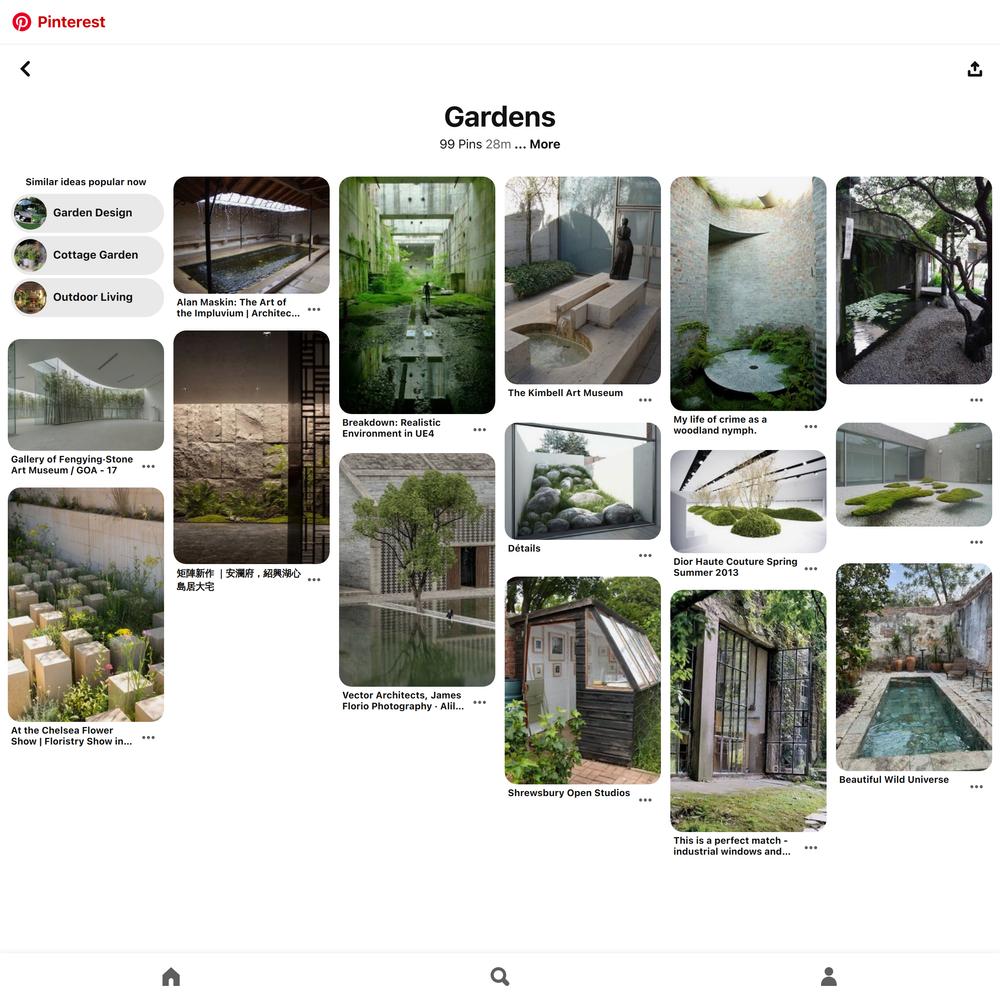
Task: Select the Cottage Garden similar idea
Action: click(87, 255)
